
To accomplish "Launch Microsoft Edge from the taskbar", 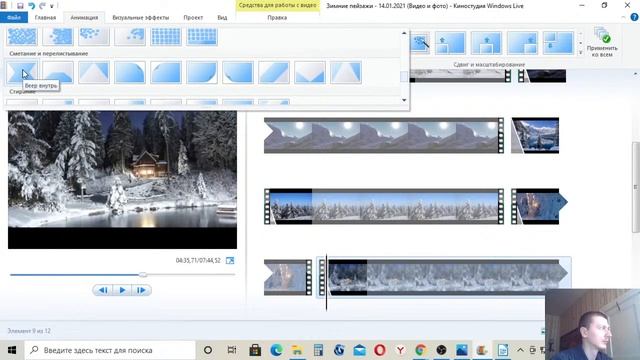I will pyautogui.click(x=276, y=350).
